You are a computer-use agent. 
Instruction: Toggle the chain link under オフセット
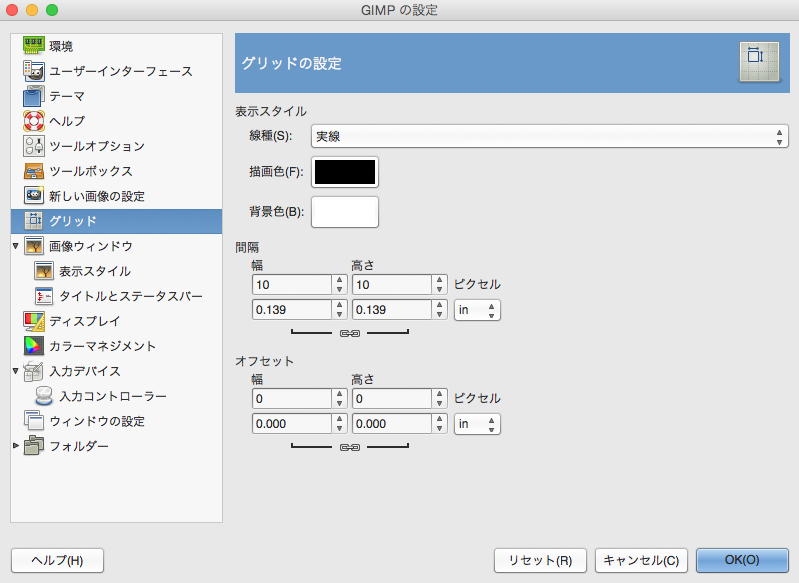(350, 447)
